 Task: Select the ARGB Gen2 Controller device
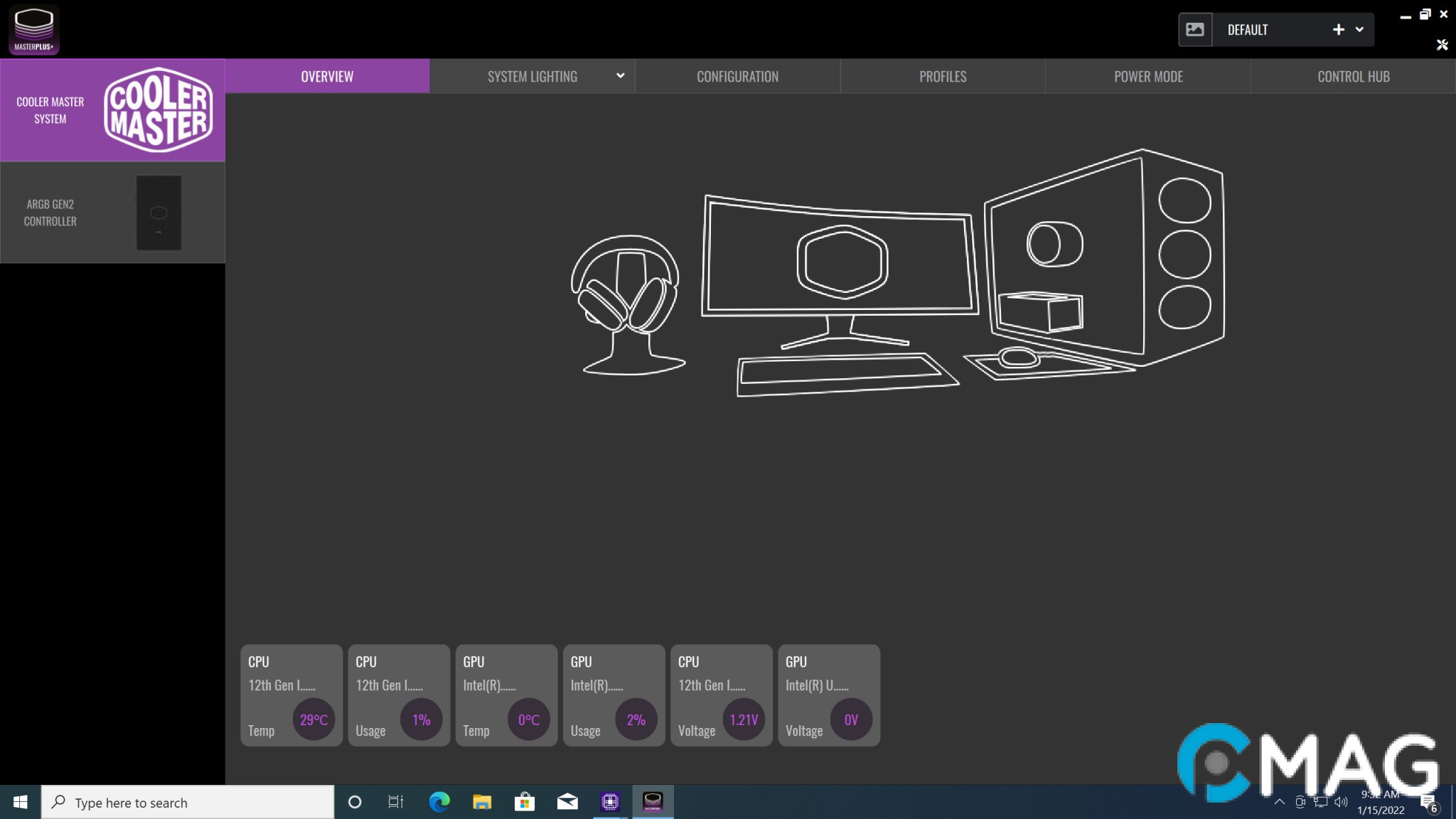[x=112, y=213]
